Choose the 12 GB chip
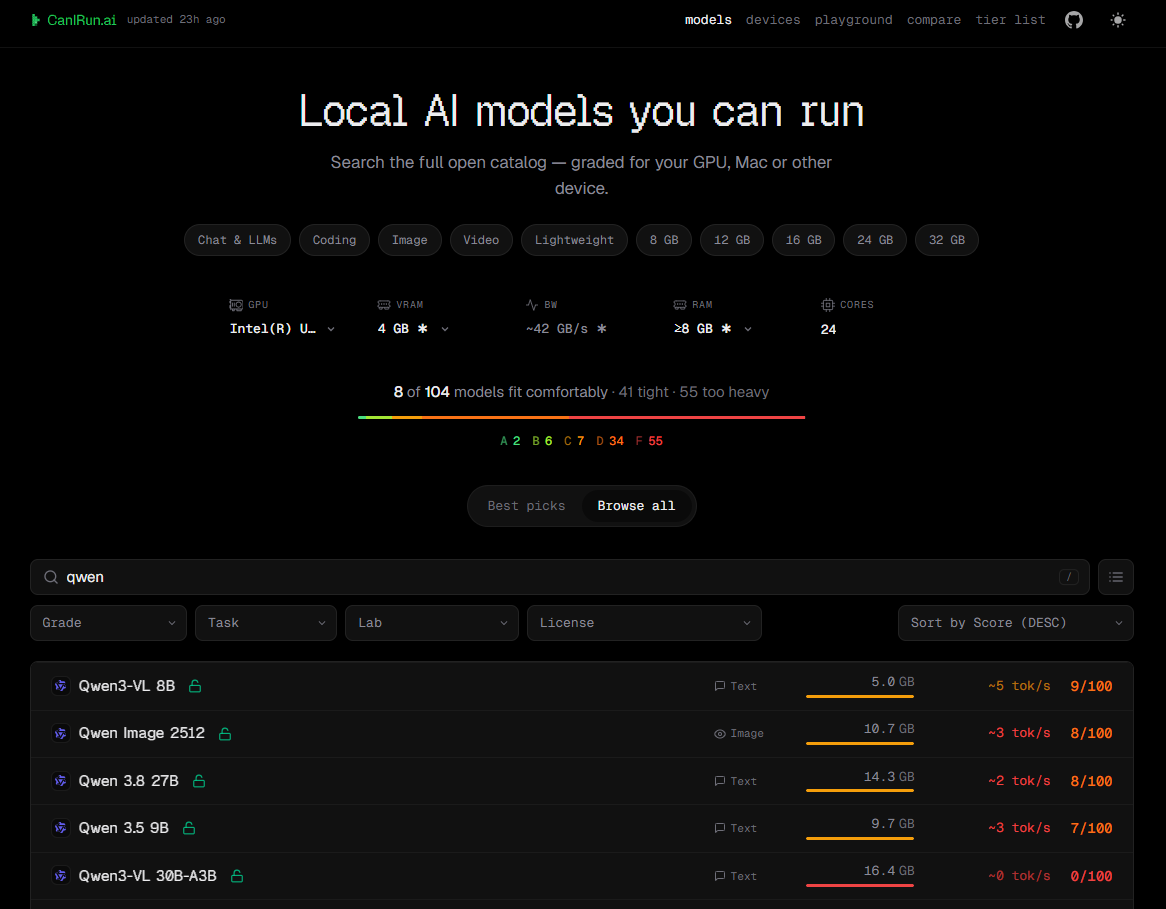Screen dimensions: 1166x909 [732, 240]
